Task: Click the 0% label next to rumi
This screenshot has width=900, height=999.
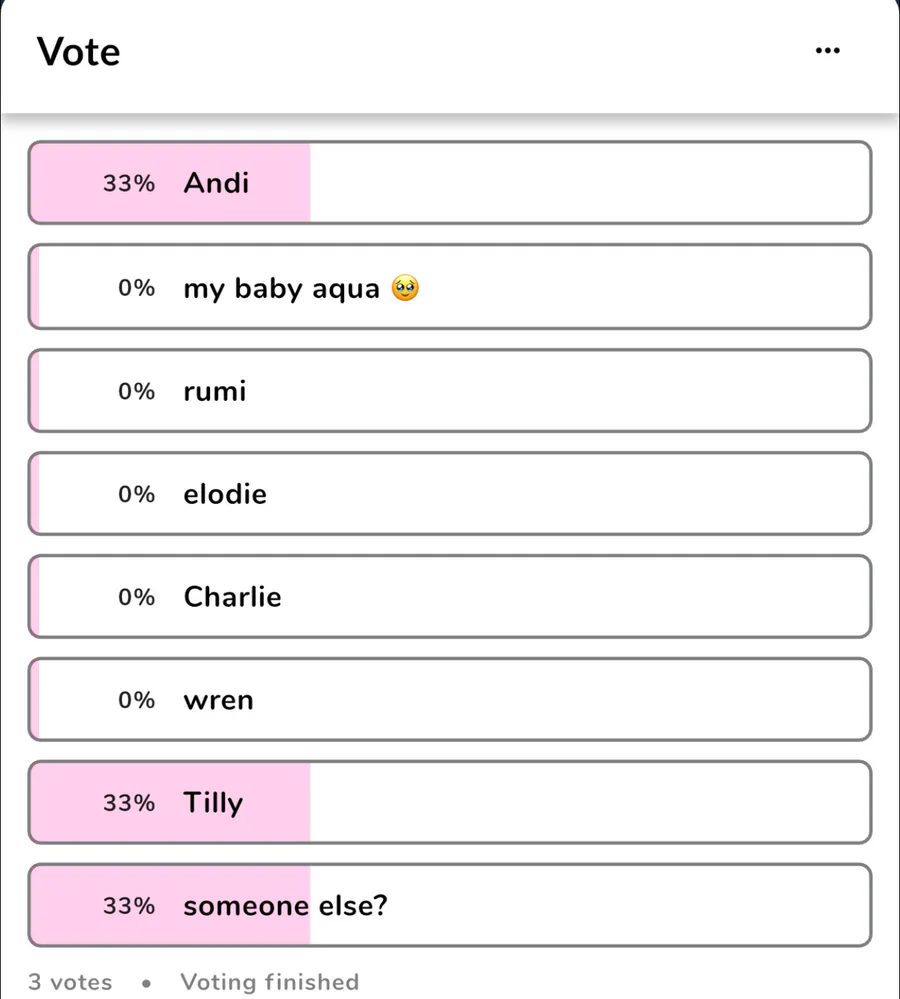Action: (137, 391)
